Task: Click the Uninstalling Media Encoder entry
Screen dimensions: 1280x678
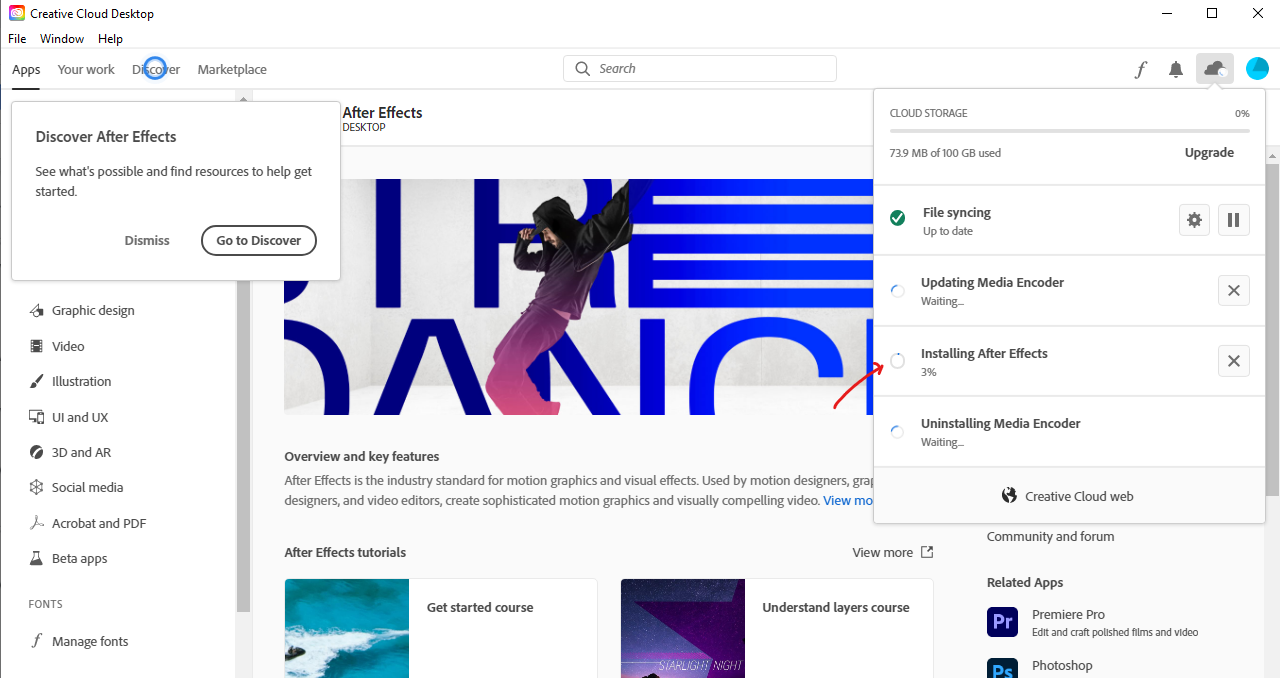Action: [x=1069, y=432]
